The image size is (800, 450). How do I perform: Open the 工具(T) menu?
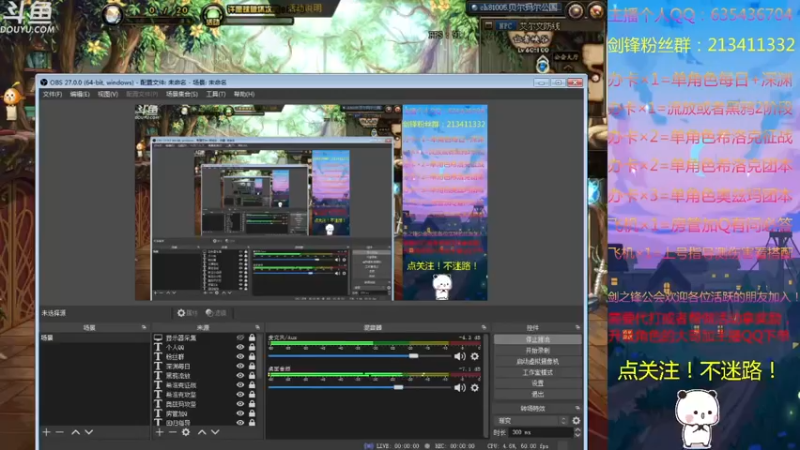[216, 94]
